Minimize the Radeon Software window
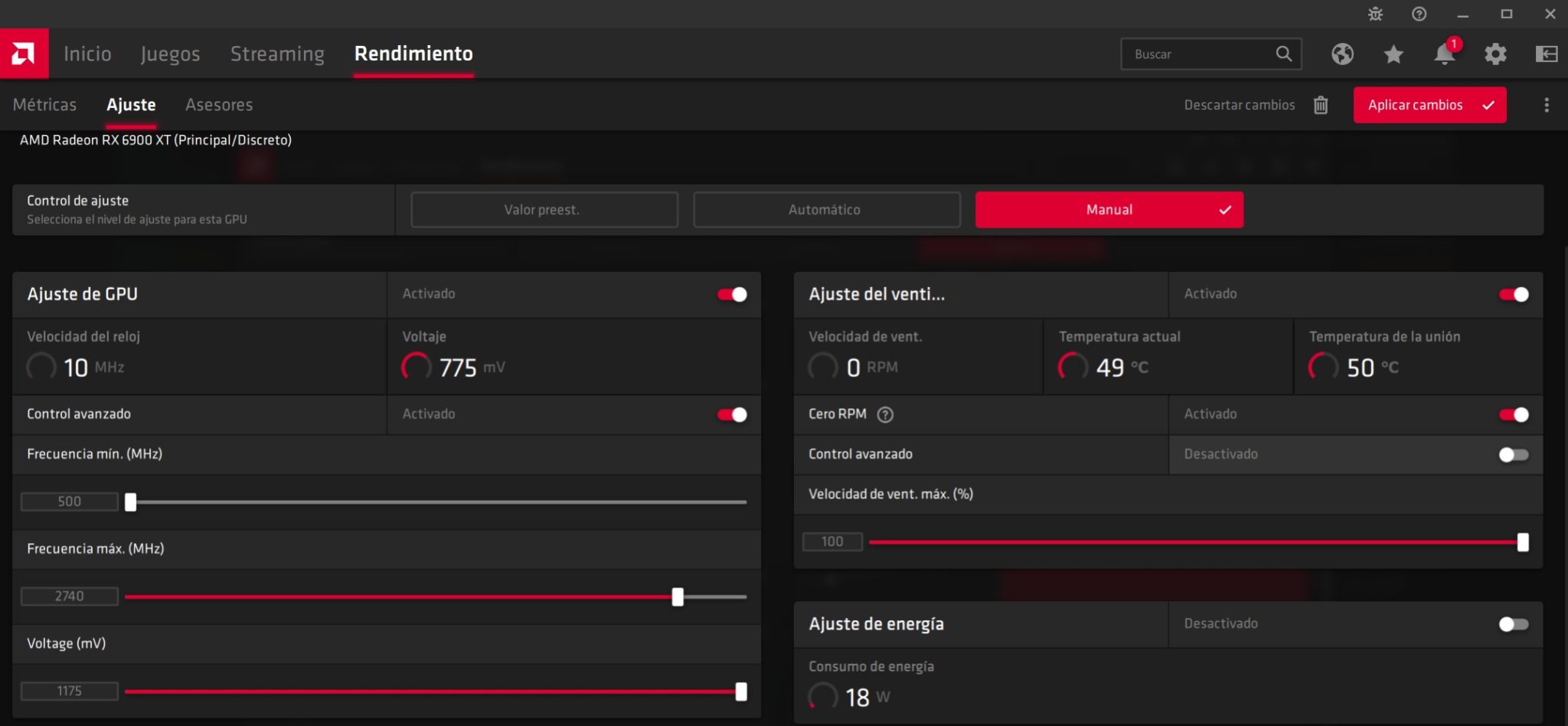Image resolution: width=1568 pixels, height=726 pixels. click(x=1462, y=14)
